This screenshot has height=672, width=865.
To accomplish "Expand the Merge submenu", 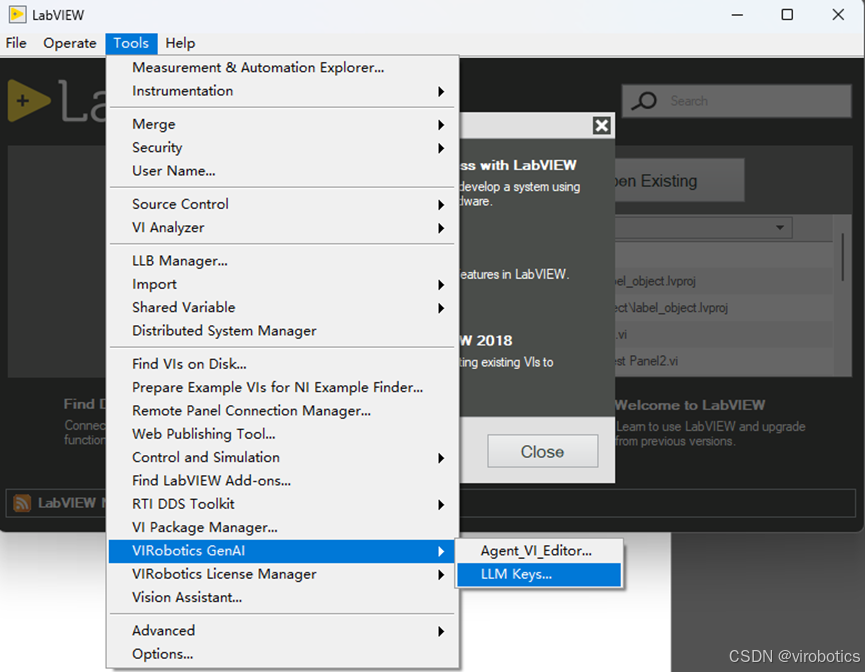I will coord(282,124).
